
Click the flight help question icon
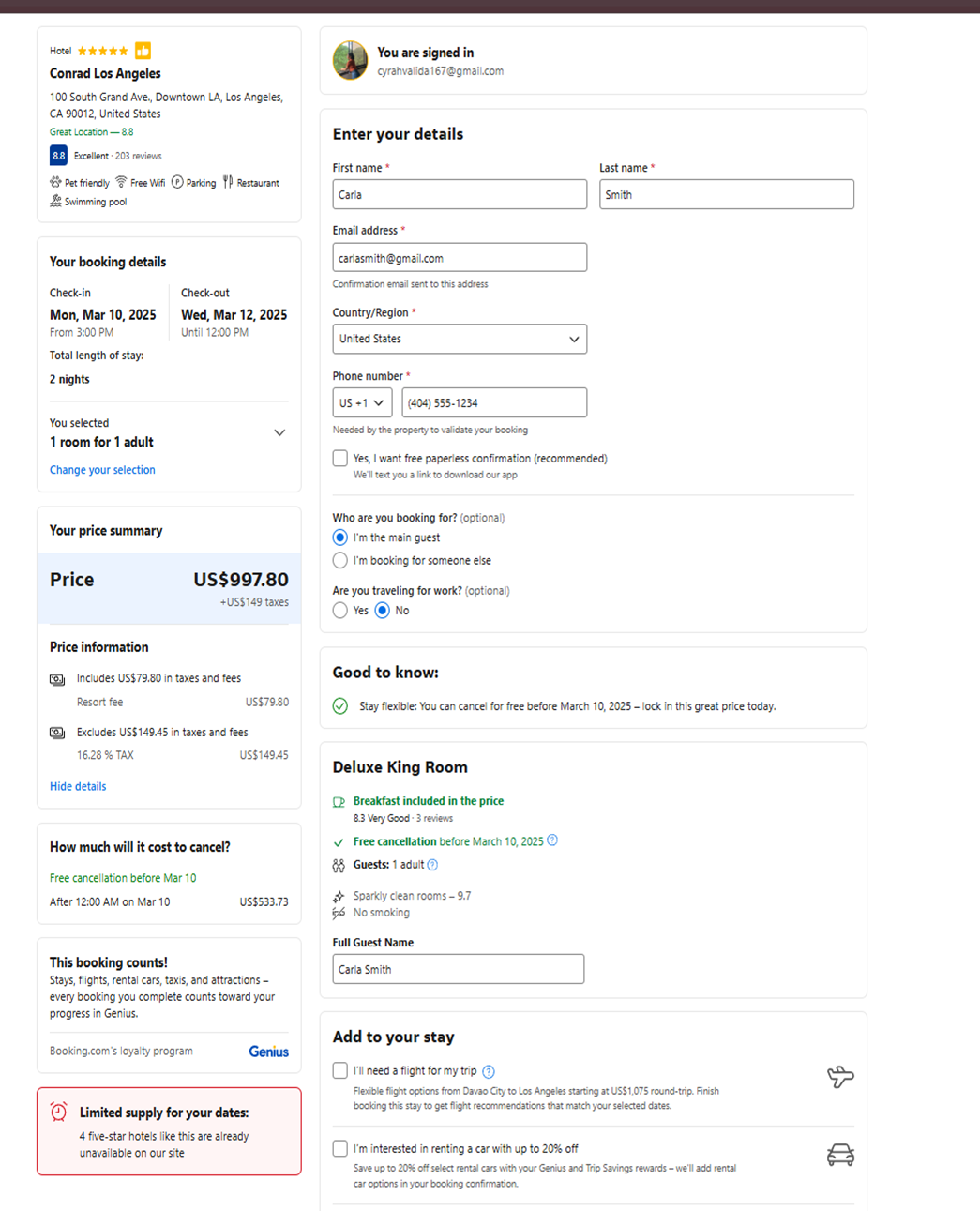tap(489, 1071)
